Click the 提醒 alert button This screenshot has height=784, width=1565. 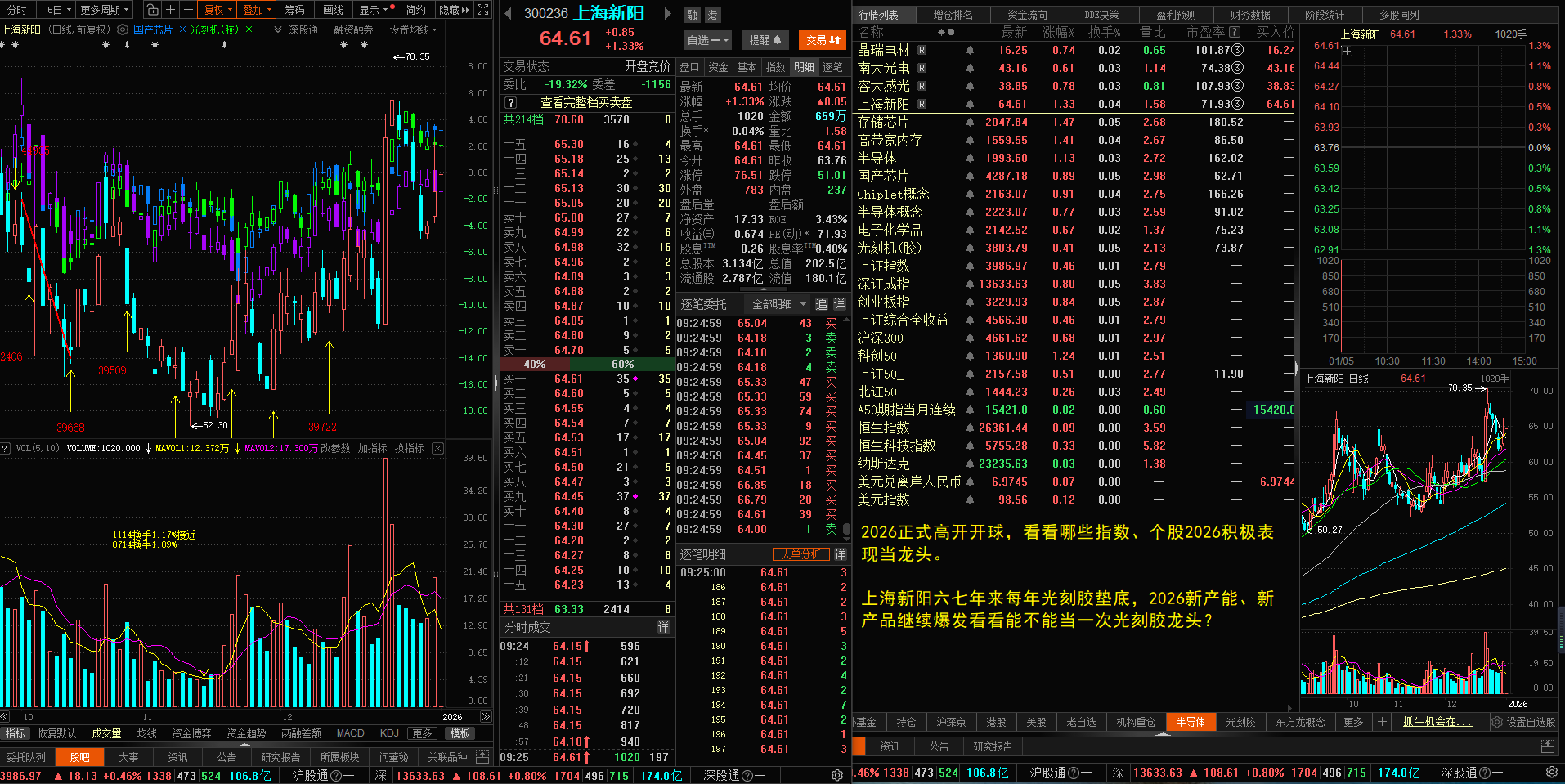(765, 39)
